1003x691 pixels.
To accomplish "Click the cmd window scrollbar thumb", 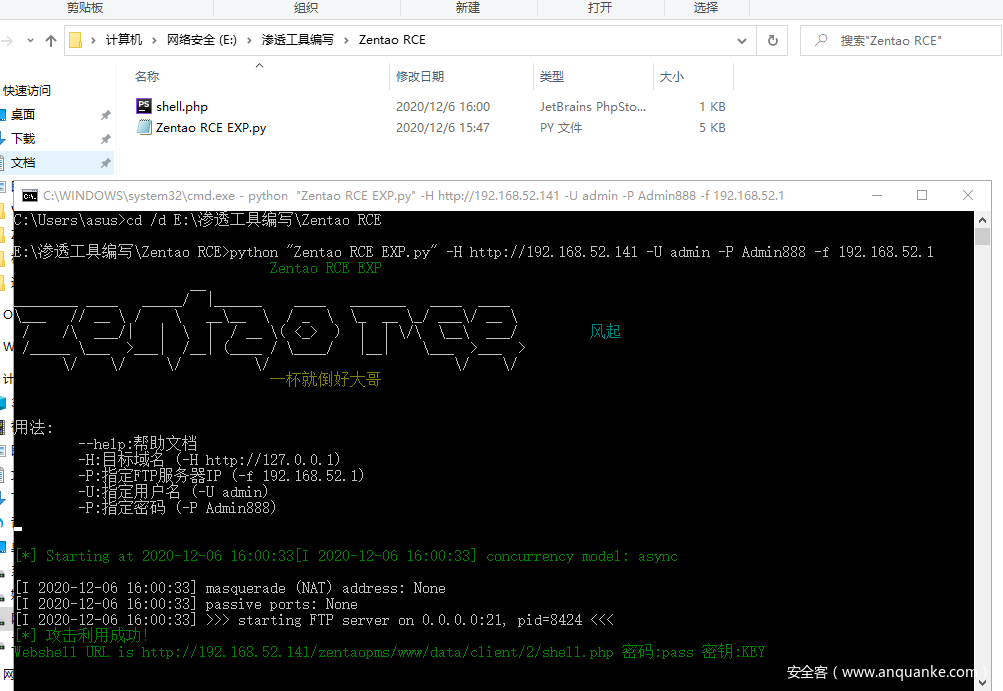I will (x=983, y=236).
